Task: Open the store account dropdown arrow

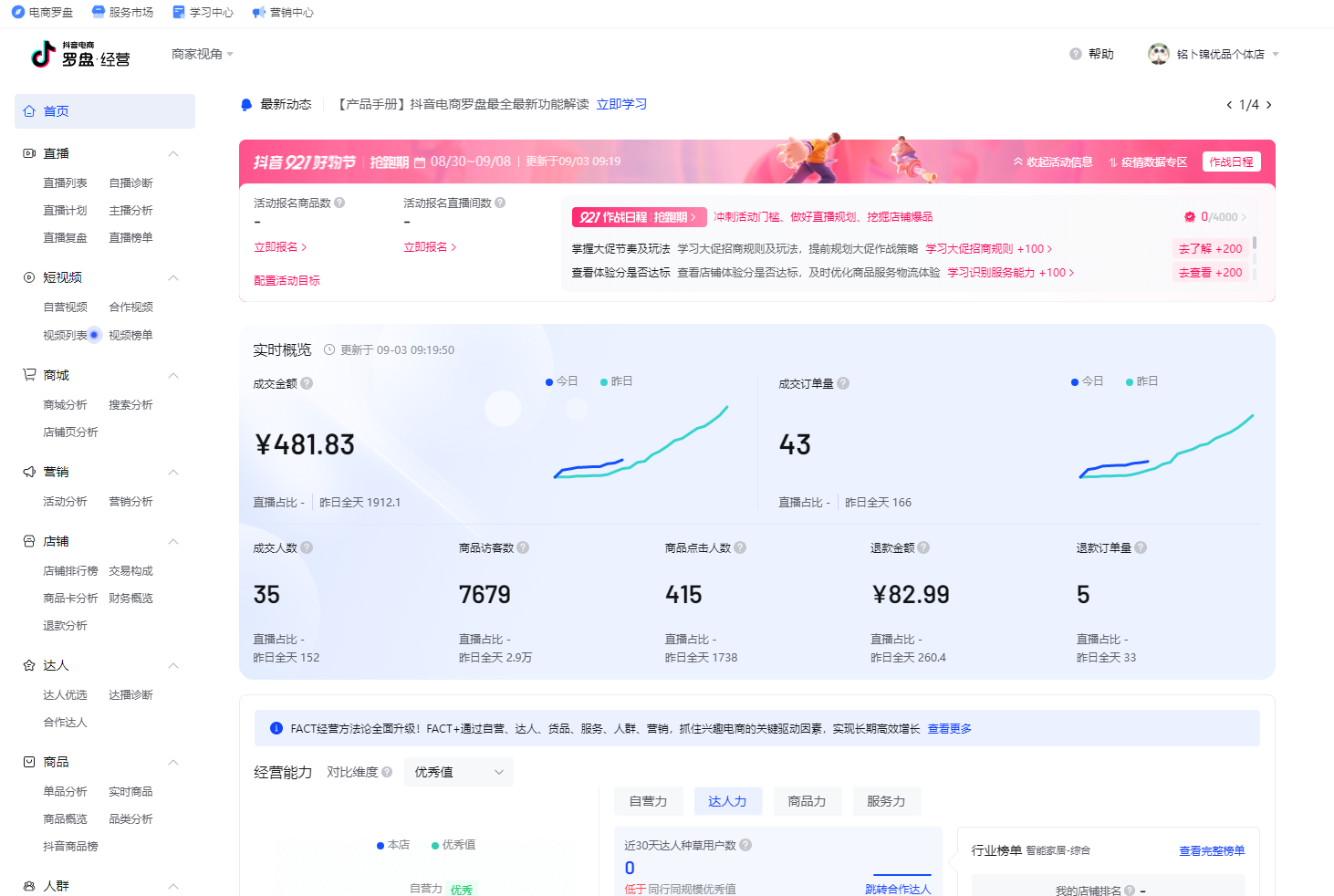Action: coord(1276,54)
